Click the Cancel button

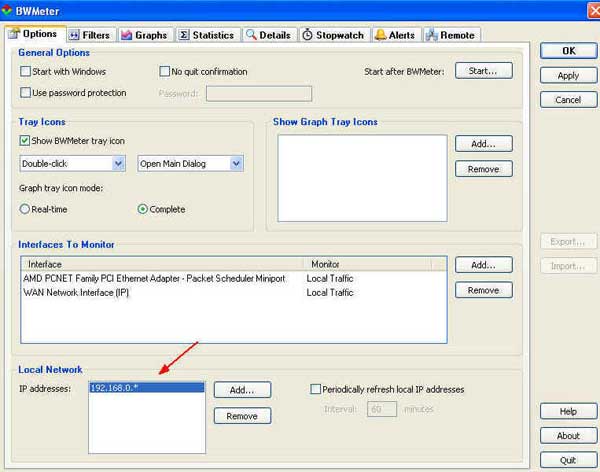(x=569, y=100)
